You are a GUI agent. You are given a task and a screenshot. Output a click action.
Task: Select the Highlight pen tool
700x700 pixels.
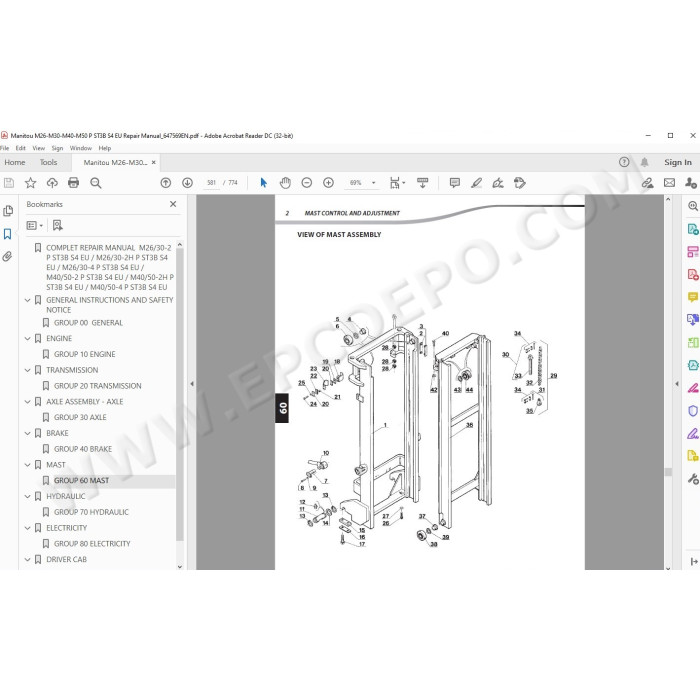(476, 183)
